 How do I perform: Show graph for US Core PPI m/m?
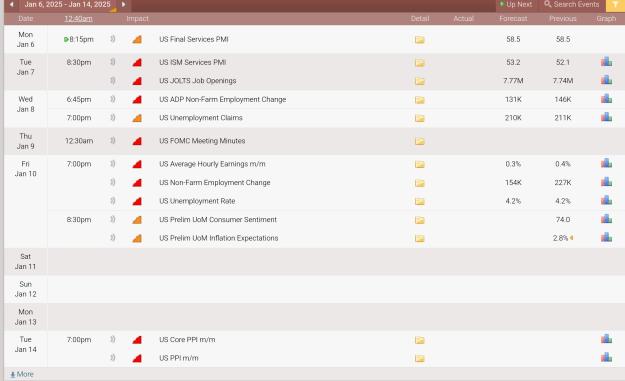point(606,338)
